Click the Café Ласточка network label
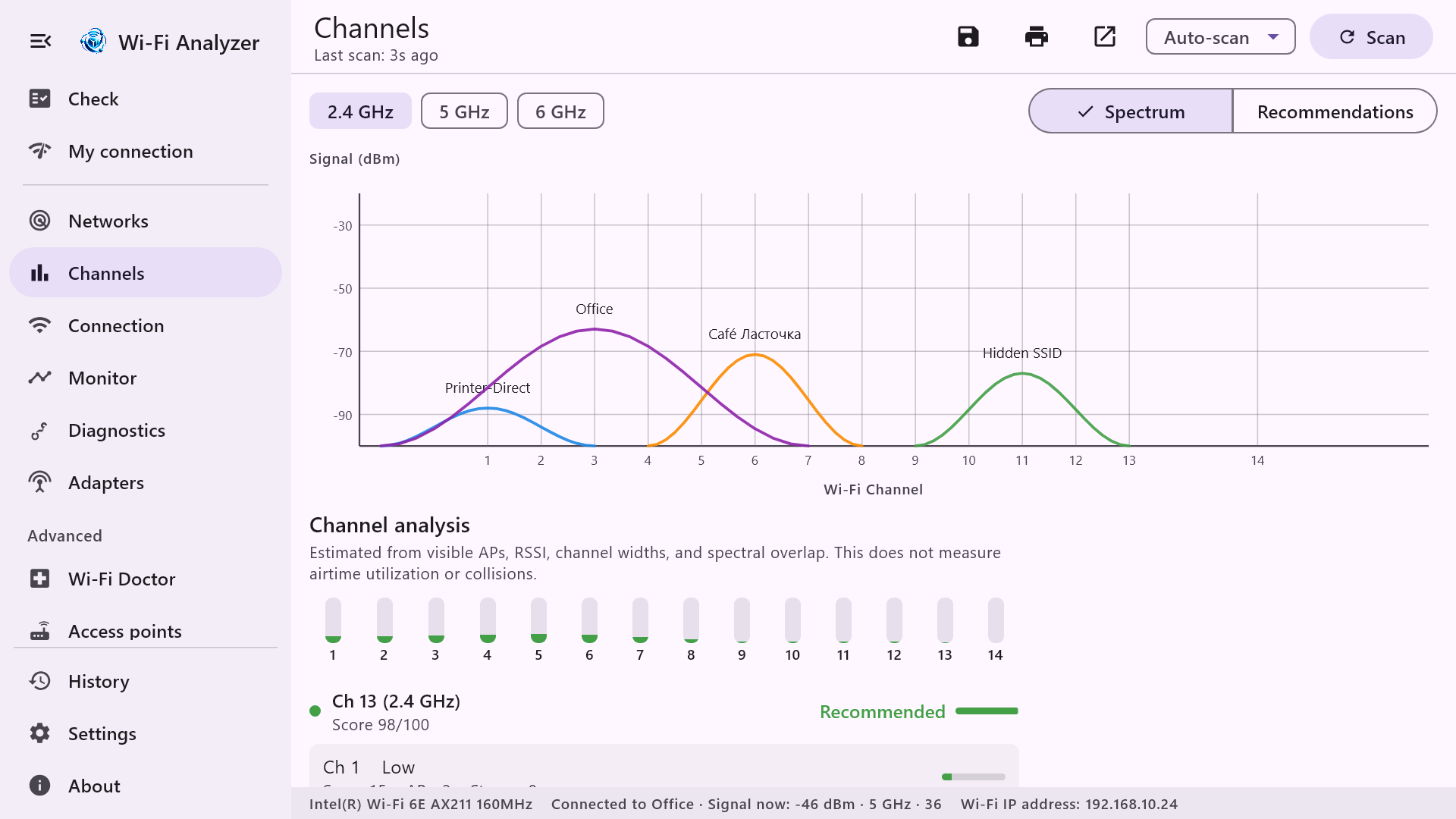Screen dimensions: 1456x819 755,334
